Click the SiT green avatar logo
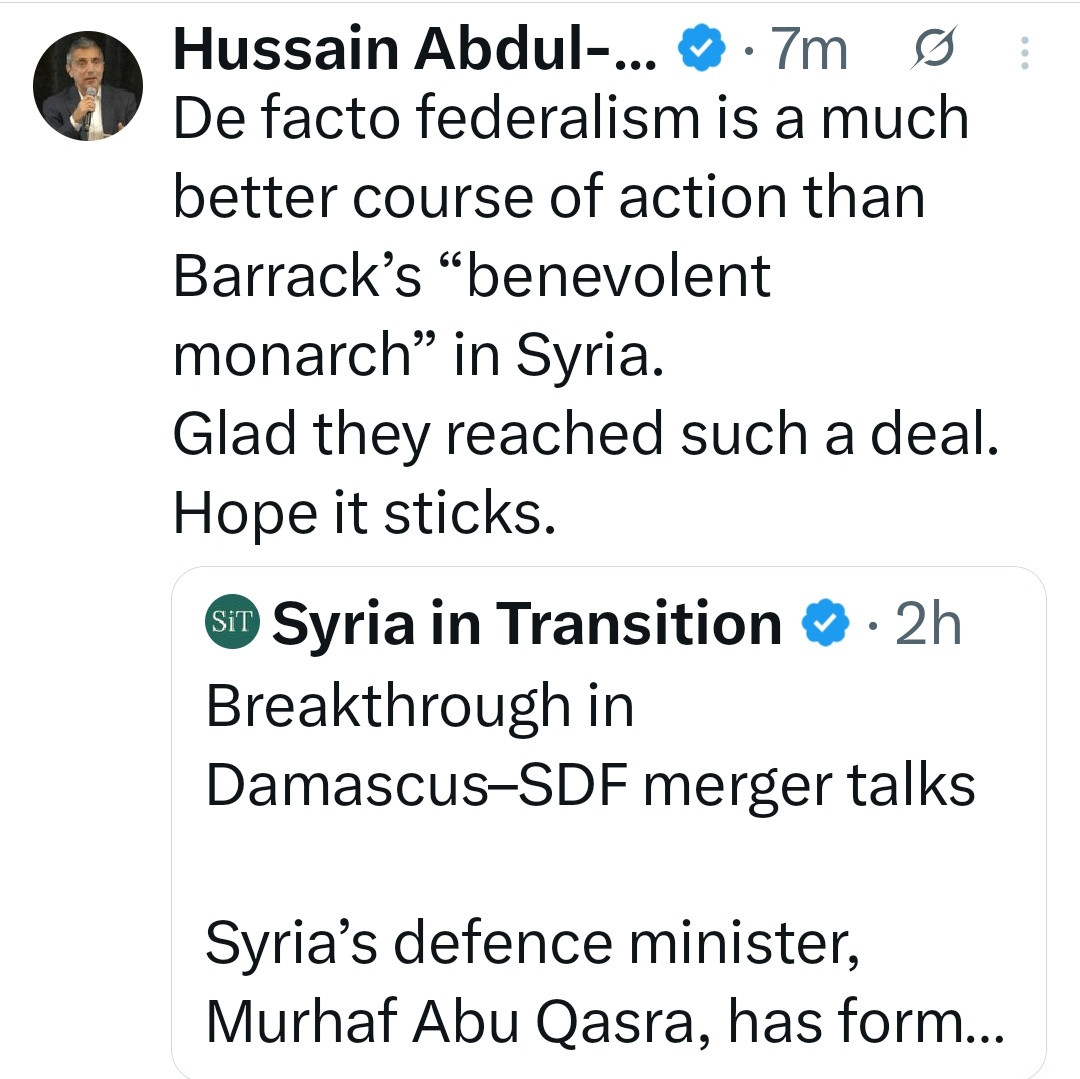This screenshot has height=1079, width=1080. point(233,621)
